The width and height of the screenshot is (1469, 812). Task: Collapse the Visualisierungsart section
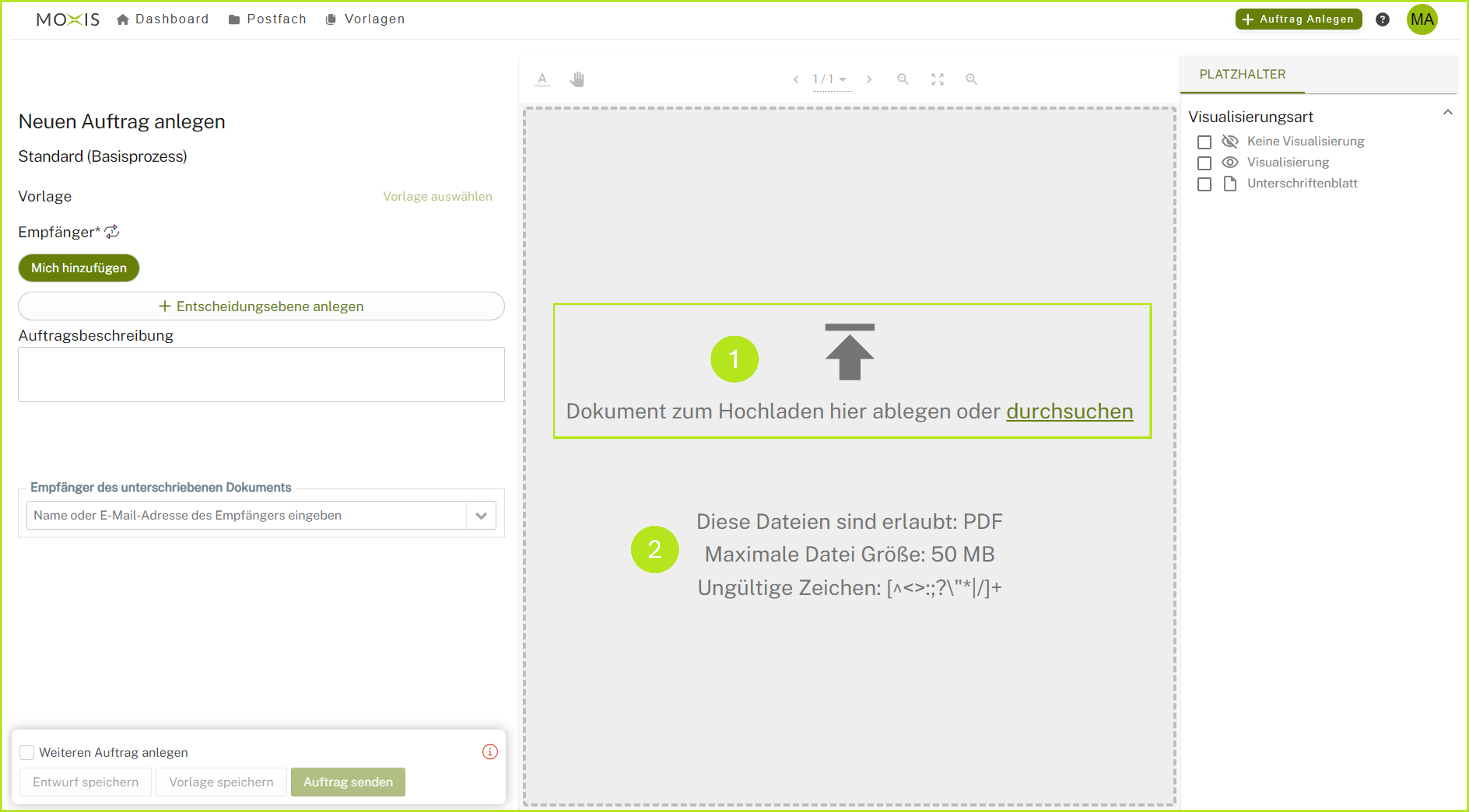1448,112
